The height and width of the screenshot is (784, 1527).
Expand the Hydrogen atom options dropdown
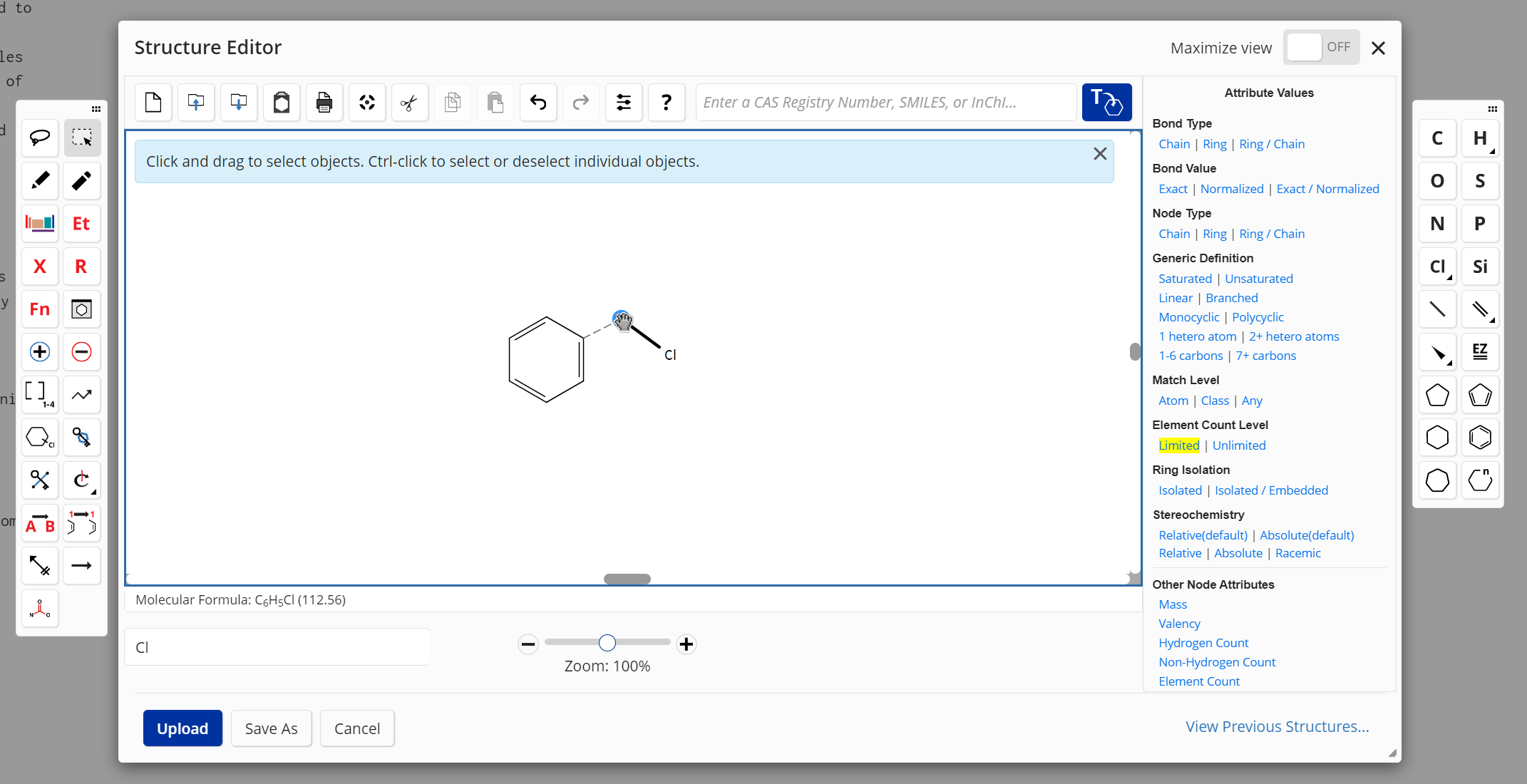[x=1492, y=151]
